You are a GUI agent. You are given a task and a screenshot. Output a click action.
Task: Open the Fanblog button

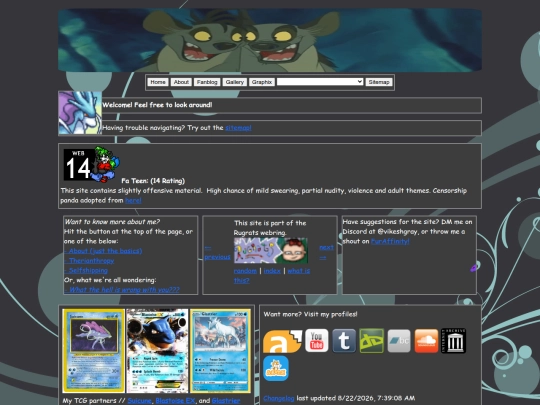pyautogui.click(x=207, y=82)
